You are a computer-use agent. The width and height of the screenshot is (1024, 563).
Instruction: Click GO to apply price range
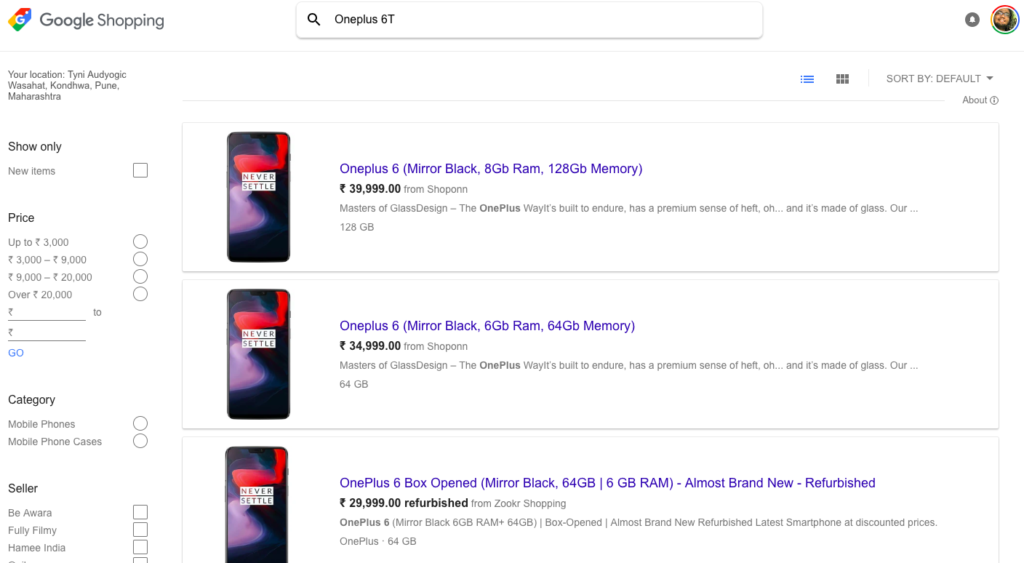click(16, 353)
